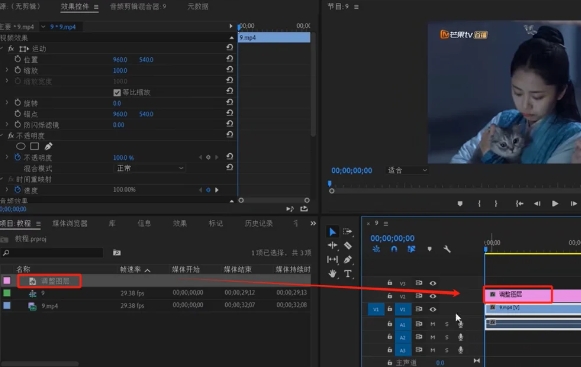Reset the position parameter
Screen dimensions: 581x367
230,58
